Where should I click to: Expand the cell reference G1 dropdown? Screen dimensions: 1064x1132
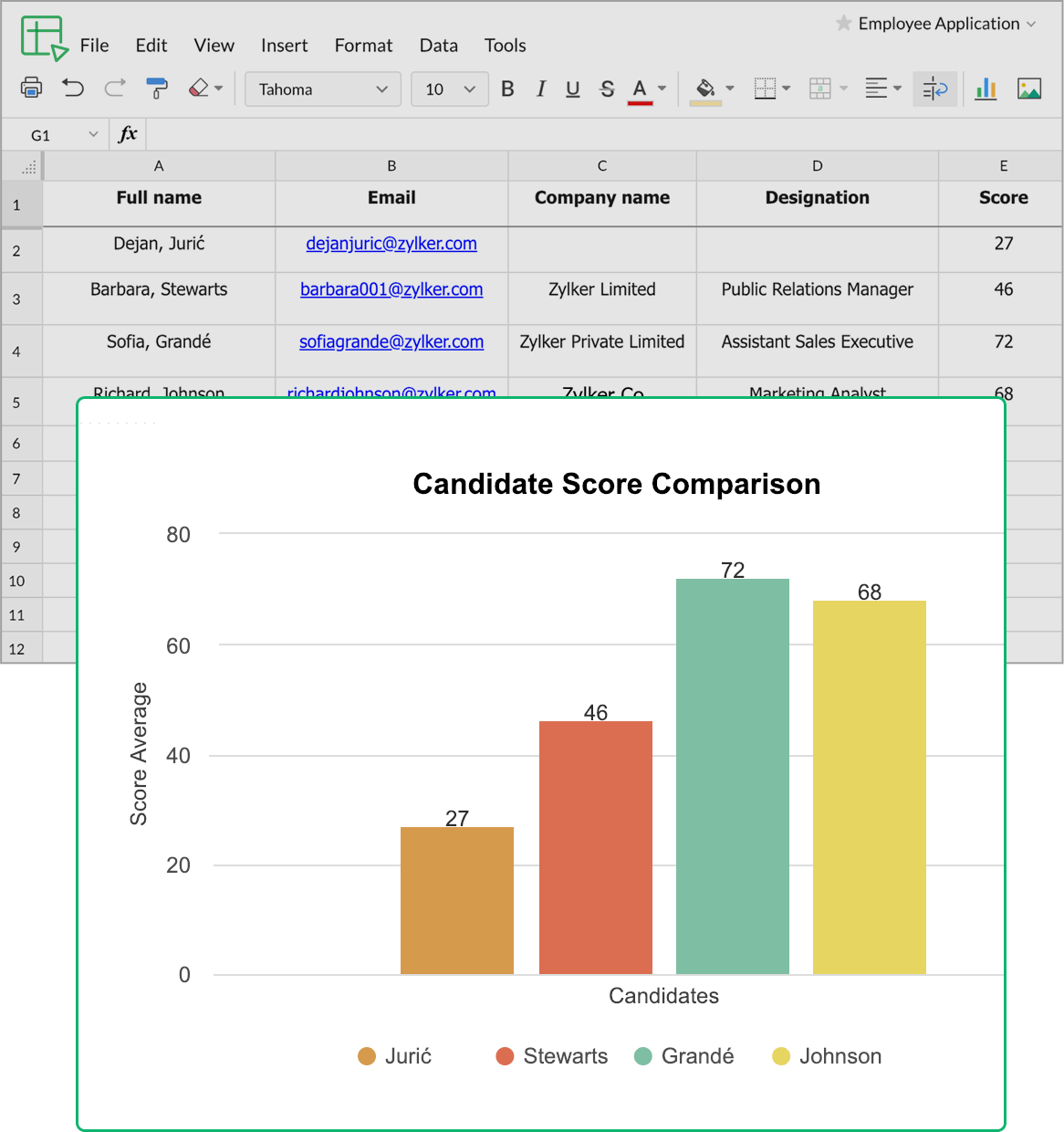[93, 135]
